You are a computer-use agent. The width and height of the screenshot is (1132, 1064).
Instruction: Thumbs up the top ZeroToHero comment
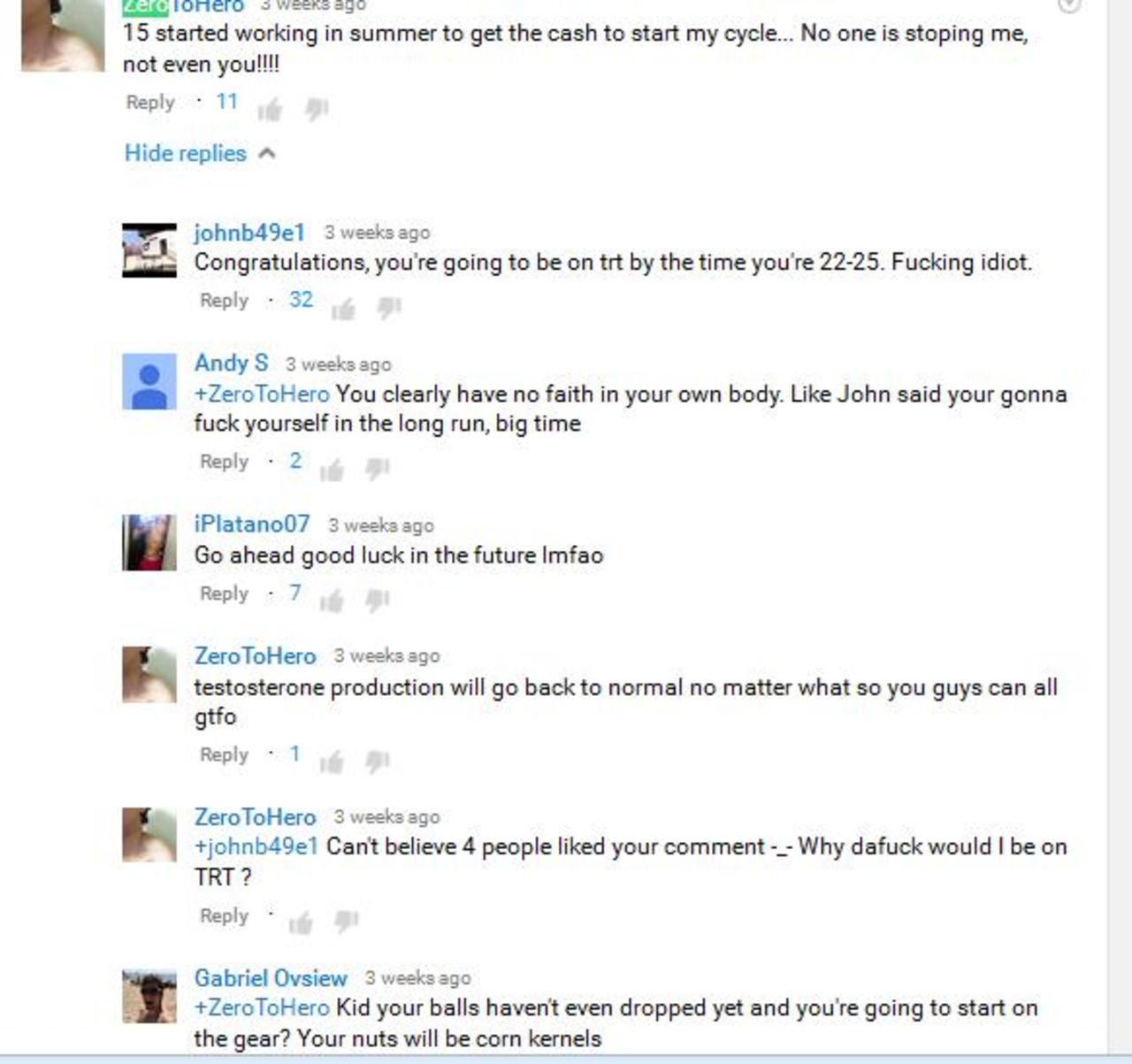271,110
